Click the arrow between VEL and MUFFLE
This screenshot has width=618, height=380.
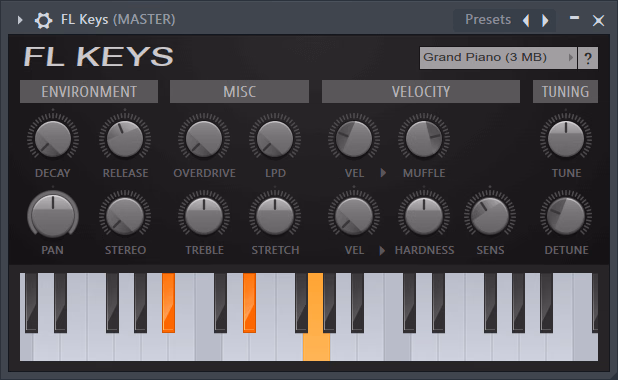coord(383,173)
